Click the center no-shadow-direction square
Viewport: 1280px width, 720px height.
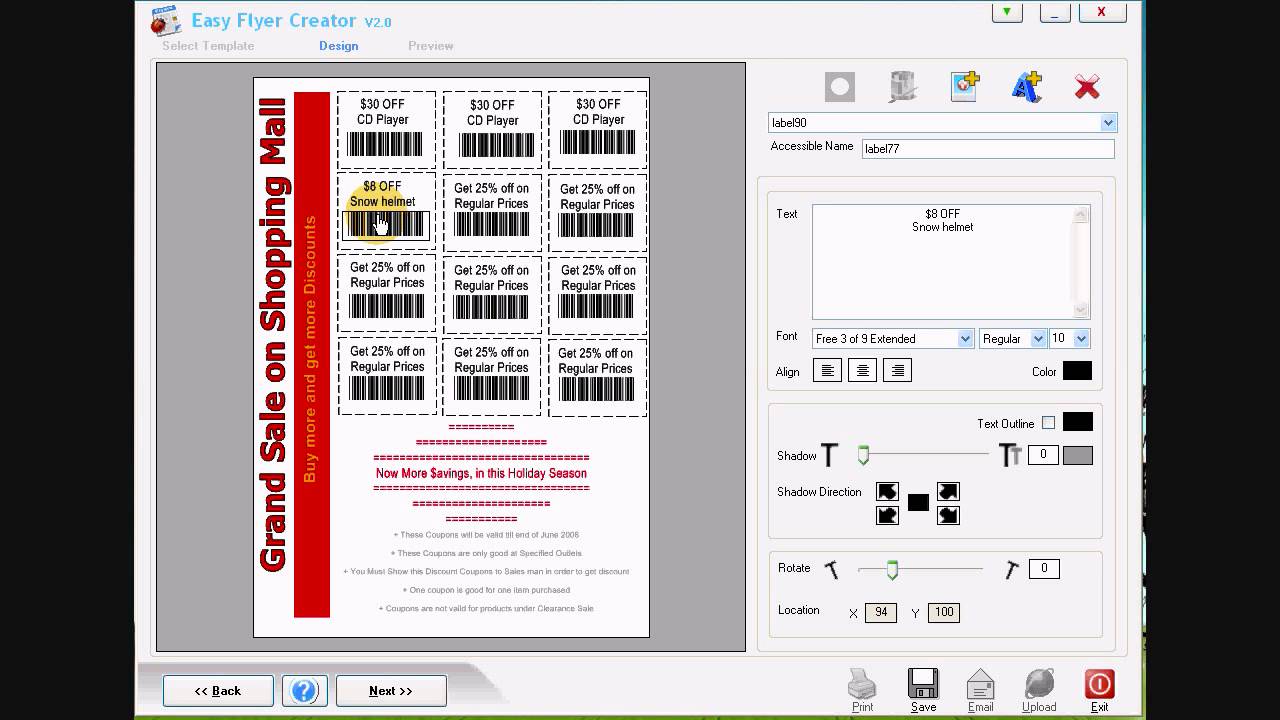click(x=918, y=503)
